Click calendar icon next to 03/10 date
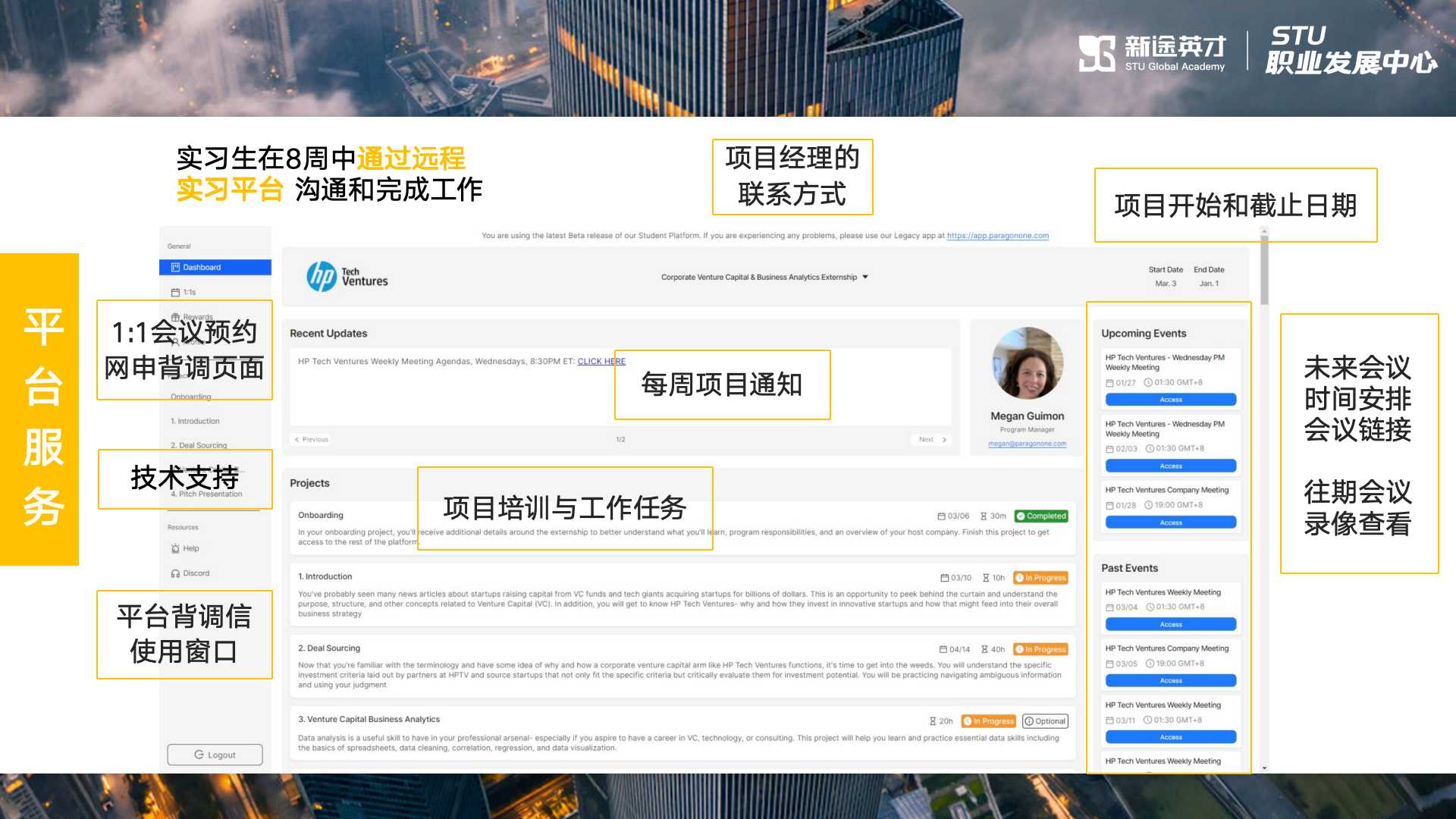Viewport: 1456px width, 819px height. tap(945, 578)
